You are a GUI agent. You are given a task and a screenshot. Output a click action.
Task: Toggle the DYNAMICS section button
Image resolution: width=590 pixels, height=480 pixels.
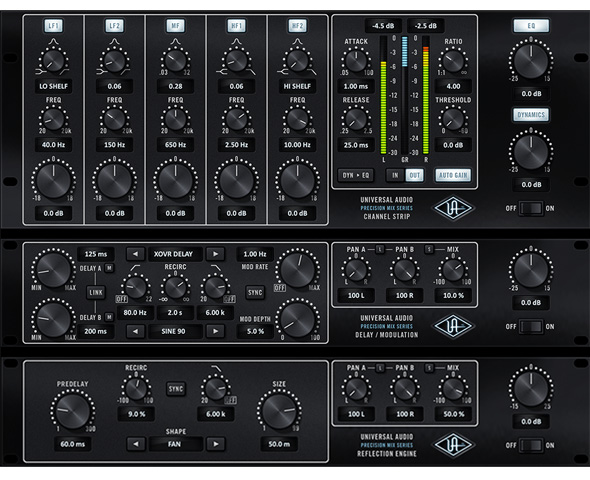pyautogui.click(x=531, y=115)
